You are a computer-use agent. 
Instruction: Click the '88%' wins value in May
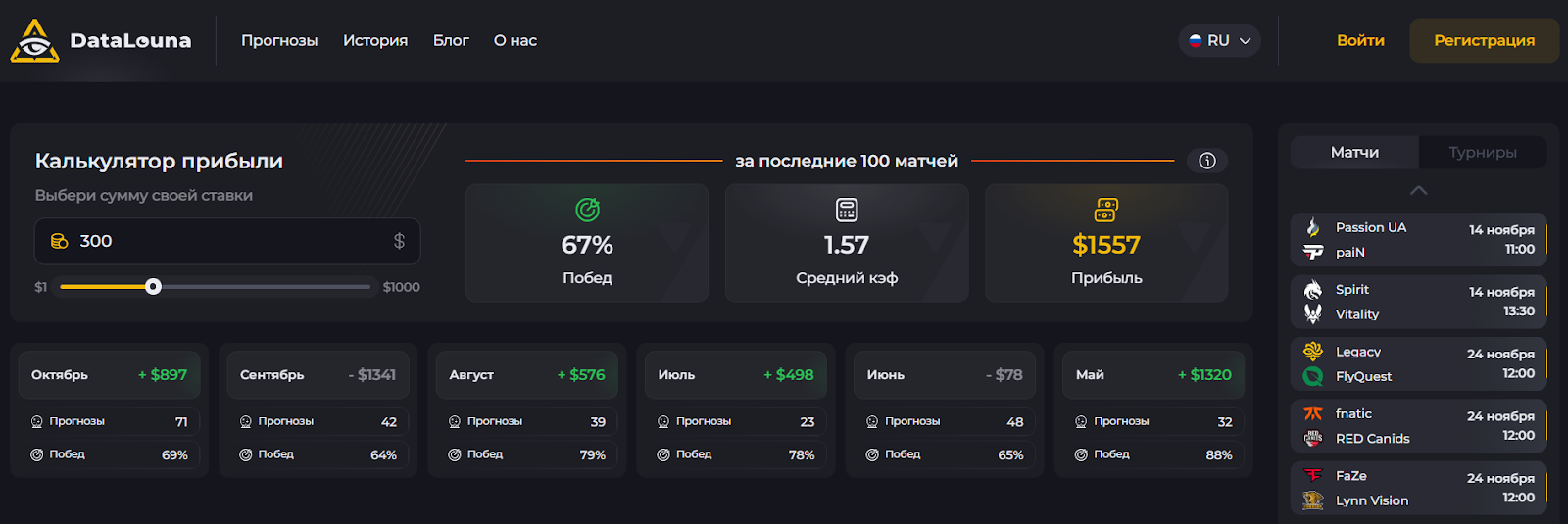tap(1219, 455)
